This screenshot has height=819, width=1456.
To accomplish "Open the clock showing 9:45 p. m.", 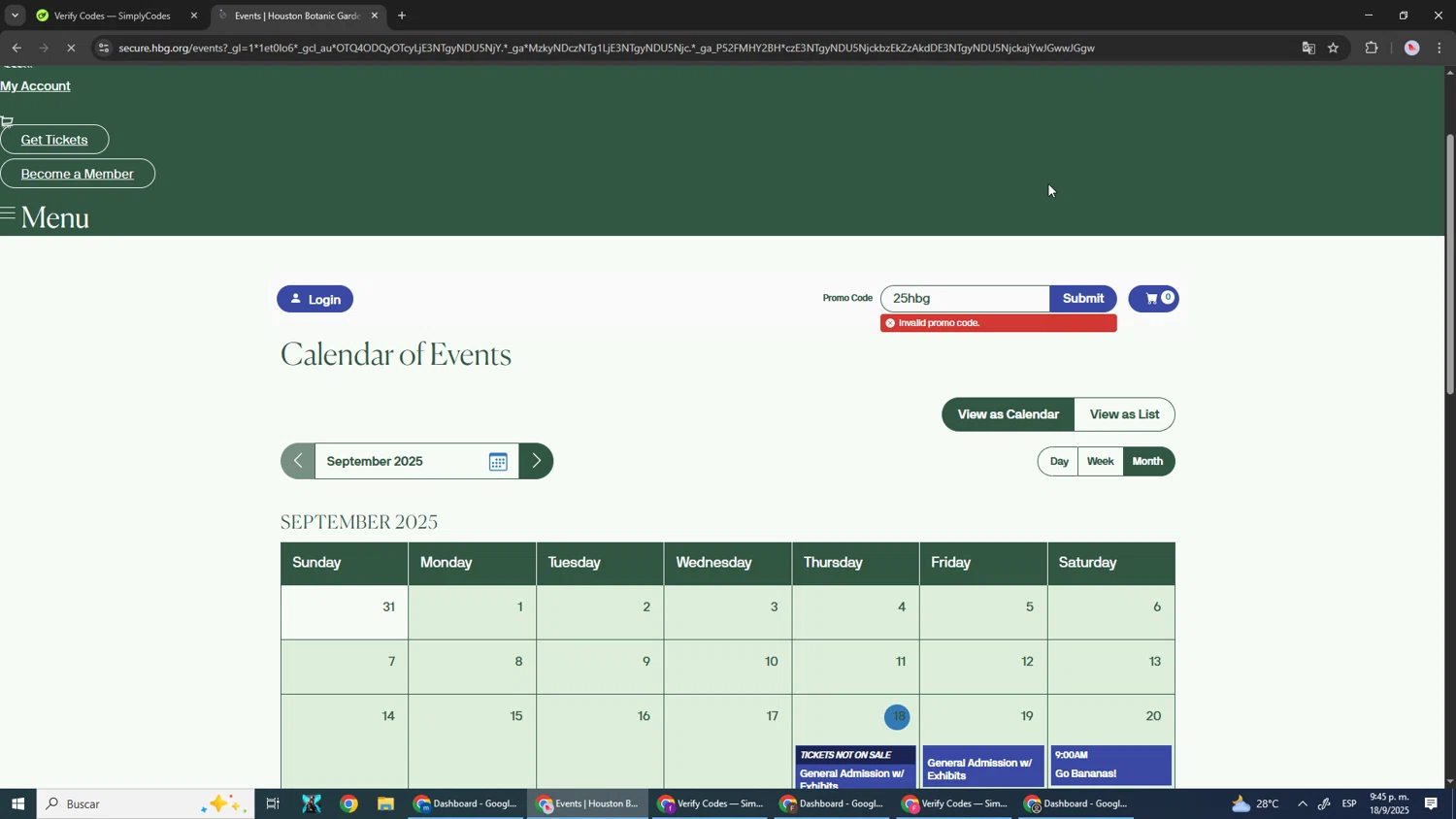I will tap(1389, 803).
